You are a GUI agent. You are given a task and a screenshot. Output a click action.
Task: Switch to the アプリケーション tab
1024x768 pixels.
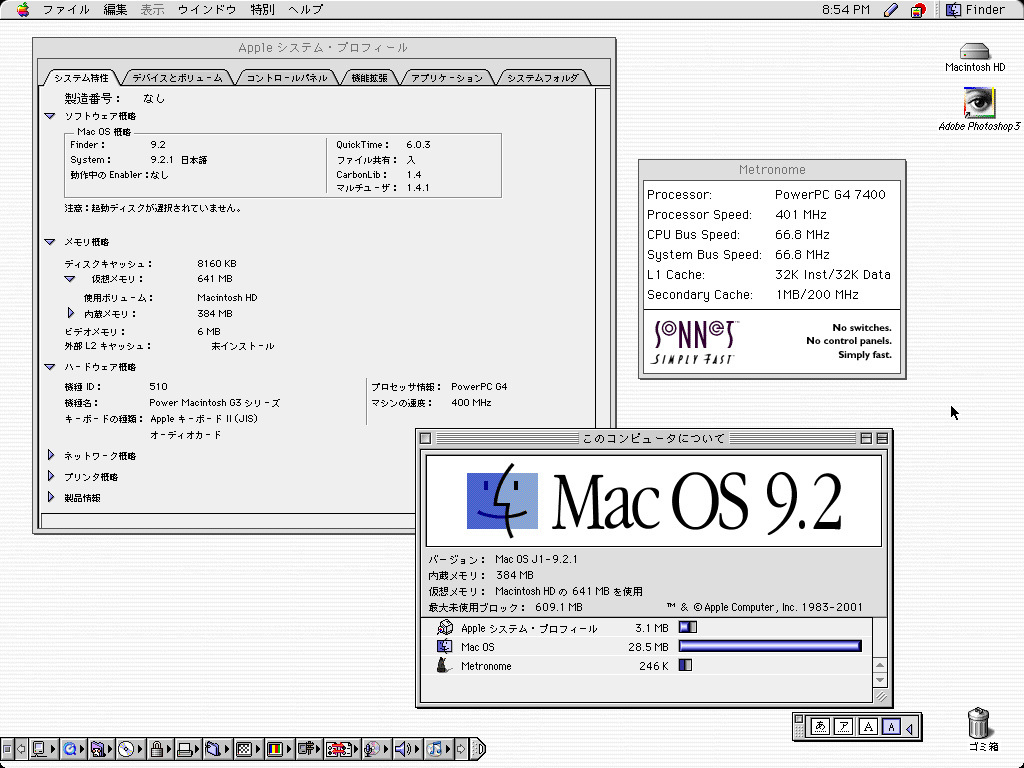(x=447, y=78)
